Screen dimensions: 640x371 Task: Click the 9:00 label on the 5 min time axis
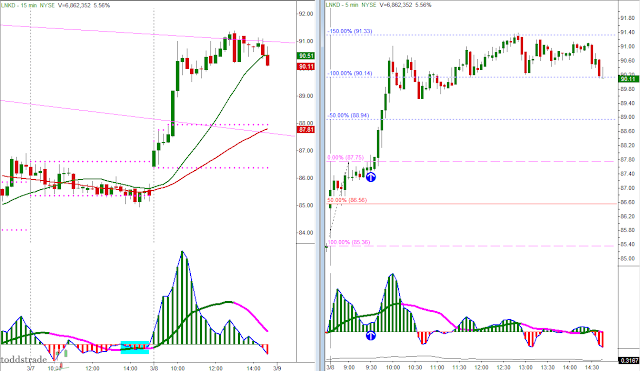coord(349,367)
